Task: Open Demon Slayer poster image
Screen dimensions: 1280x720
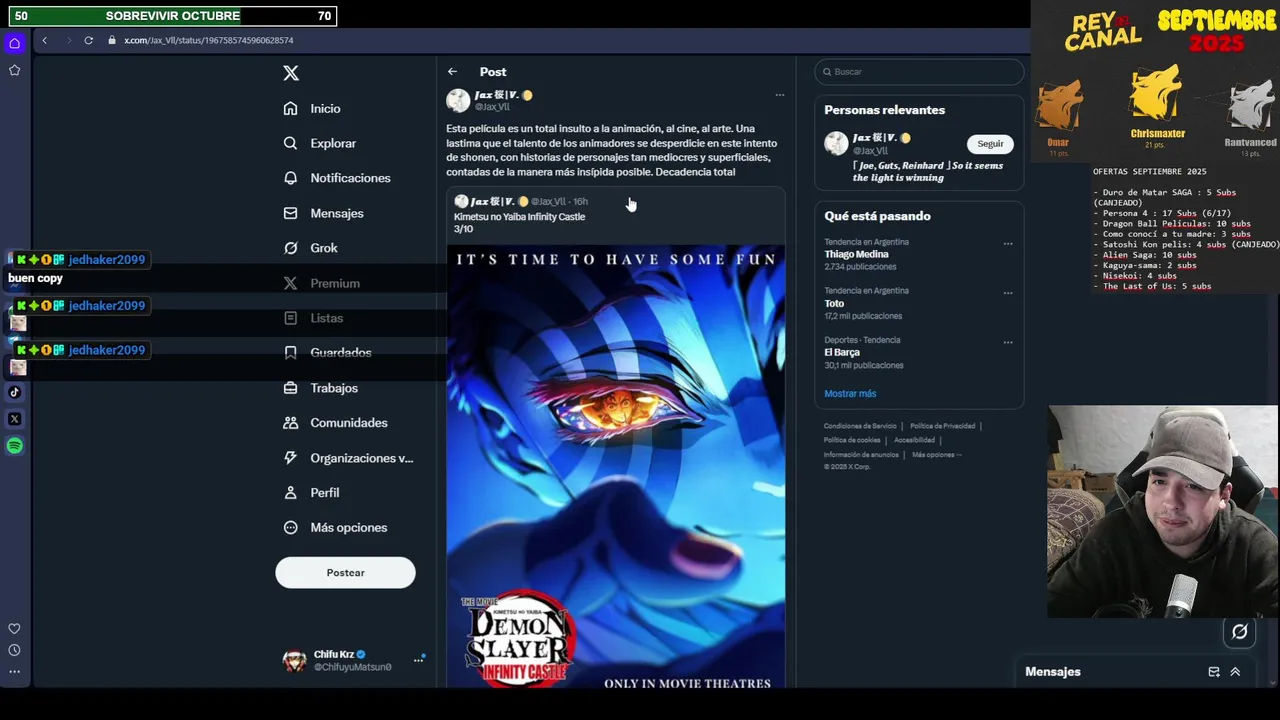Action: [x=616, y=466]
